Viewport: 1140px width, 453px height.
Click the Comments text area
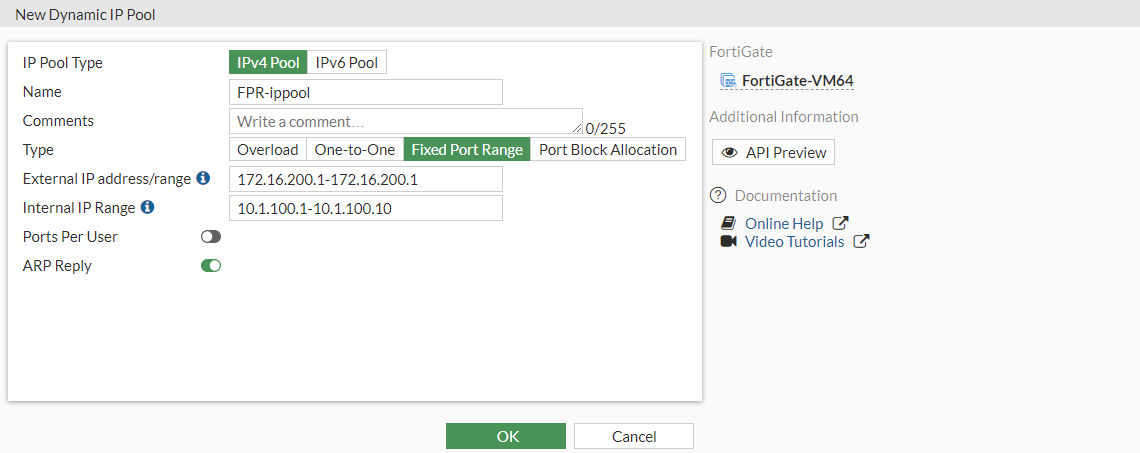pos(405,121)
